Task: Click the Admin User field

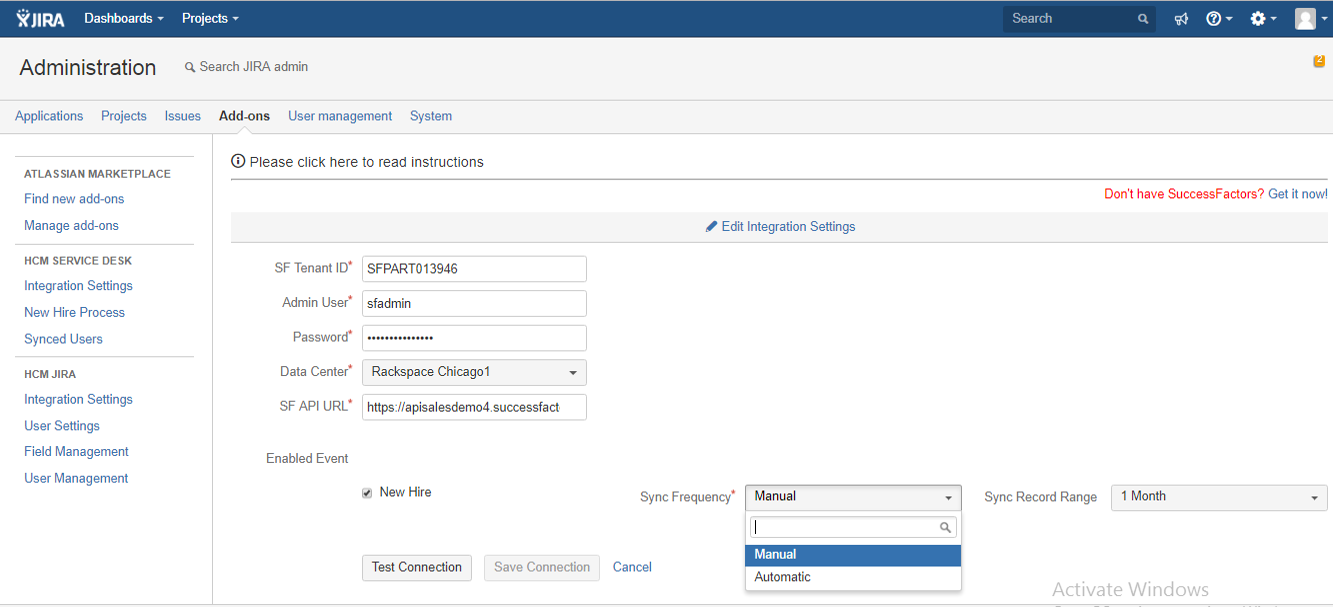Action: pos(474,303)
